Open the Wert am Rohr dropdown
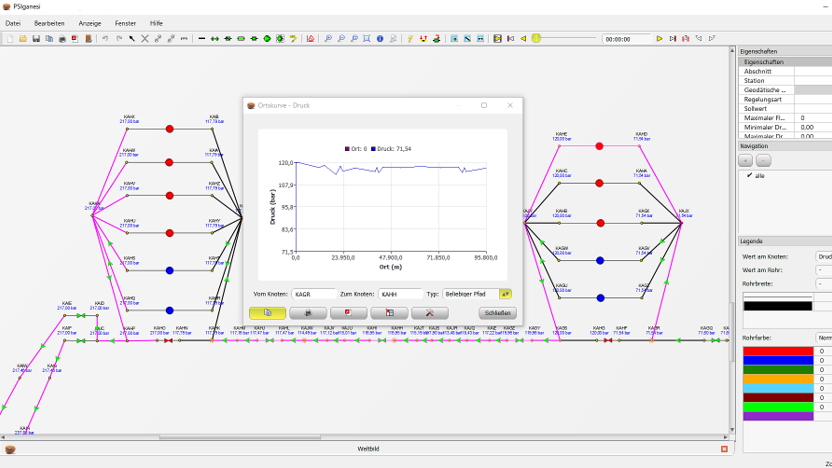This screenshot has height=468, width=832. coord(824,270)
